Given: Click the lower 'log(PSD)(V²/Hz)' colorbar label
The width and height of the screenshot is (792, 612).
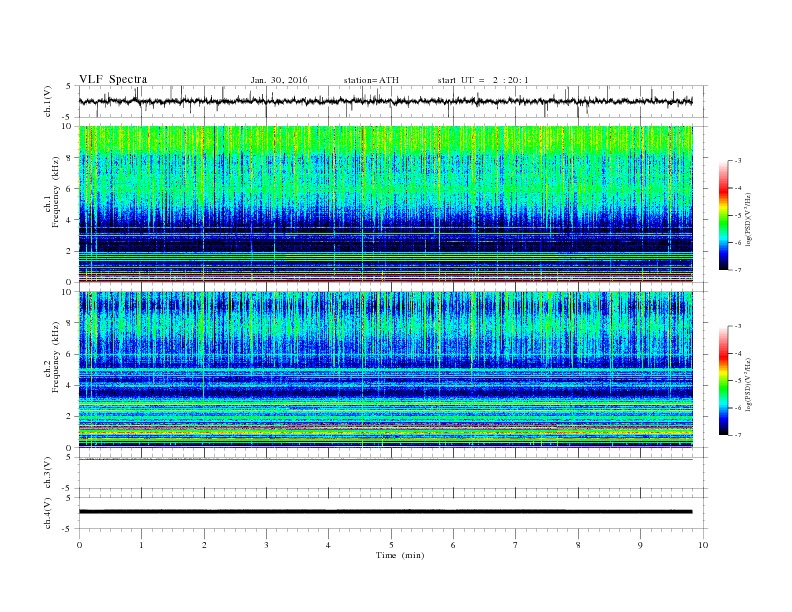Looking at the screenshot, I should click(x=748, y=384).
